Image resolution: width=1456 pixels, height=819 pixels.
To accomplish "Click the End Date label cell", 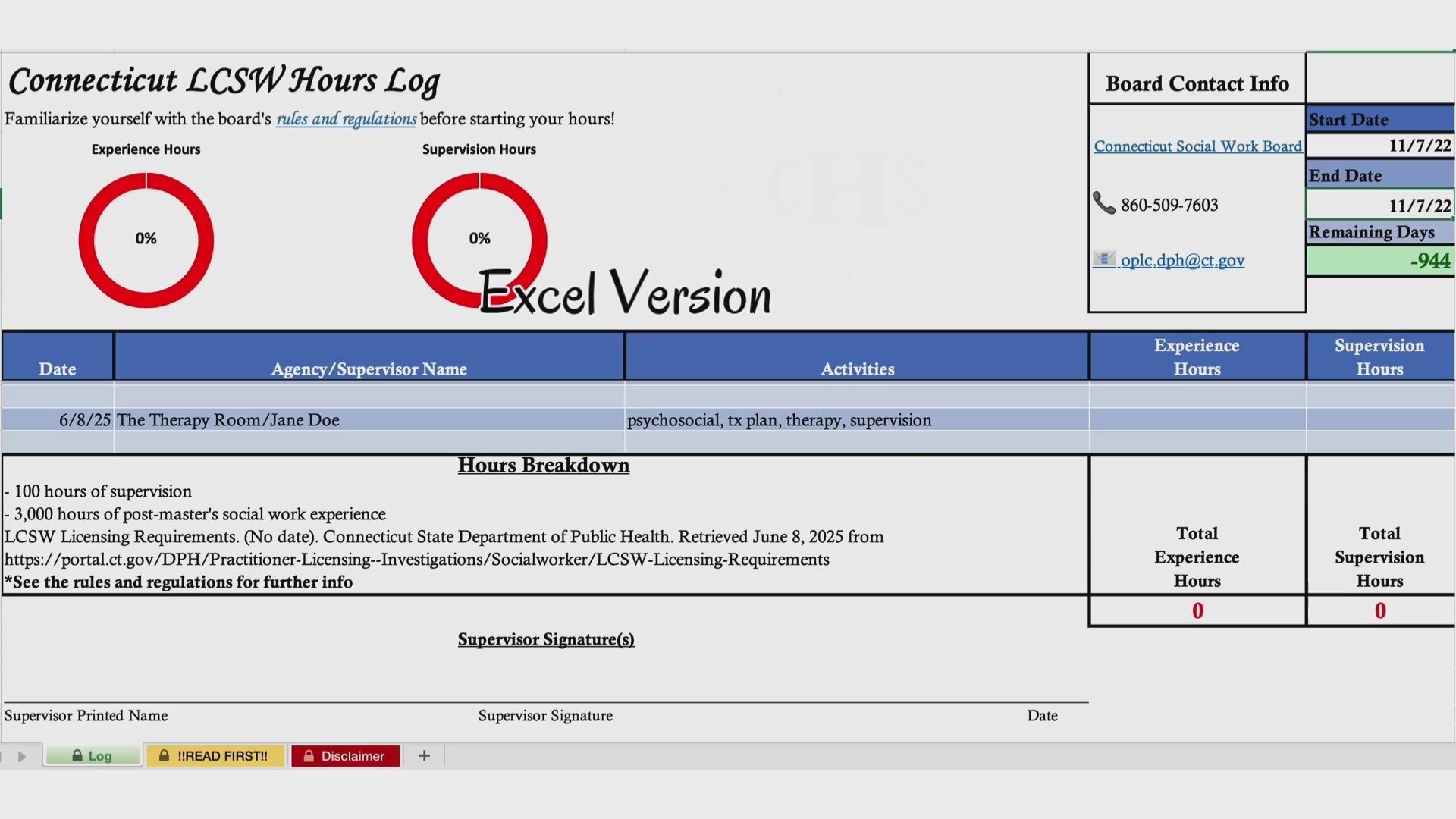I will (1380, 175).
